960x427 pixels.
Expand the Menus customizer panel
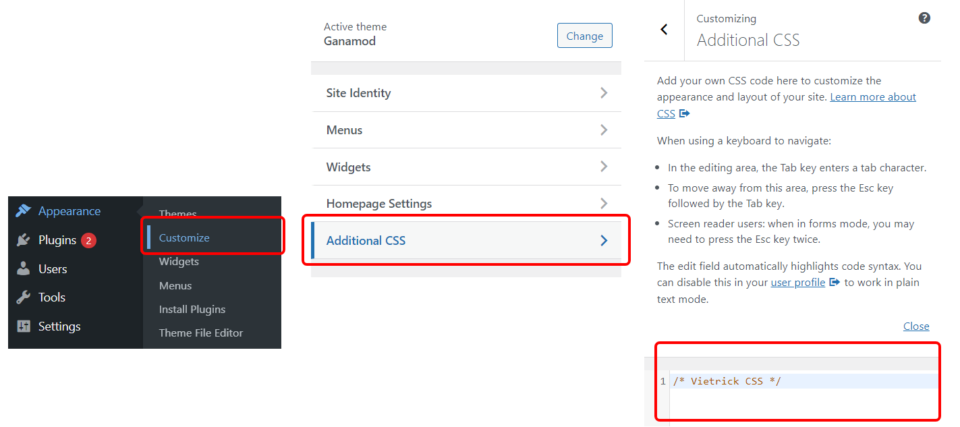click(466, 130)
